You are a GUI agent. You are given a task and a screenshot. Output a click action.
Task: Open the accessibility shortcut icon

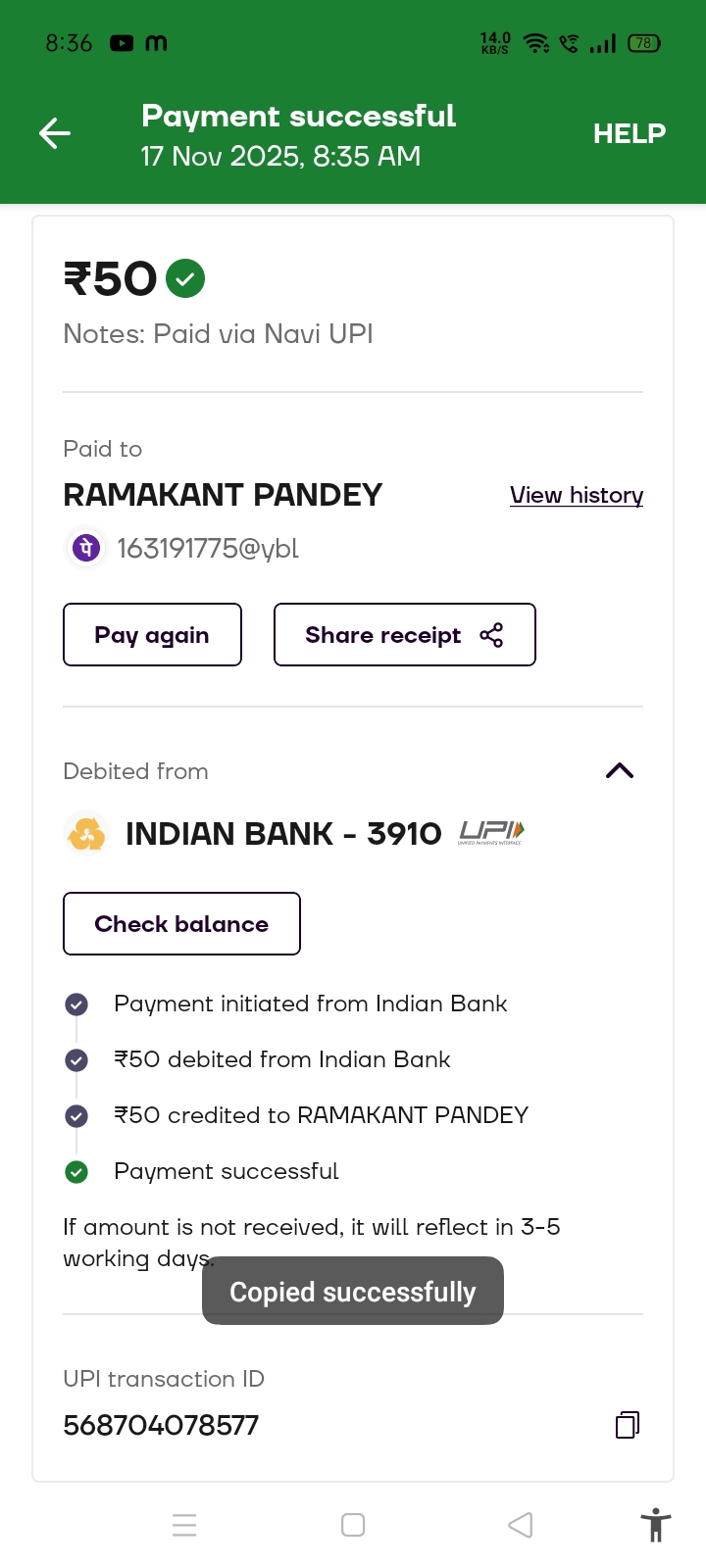pyautogui.click(x=655, y=1525)
